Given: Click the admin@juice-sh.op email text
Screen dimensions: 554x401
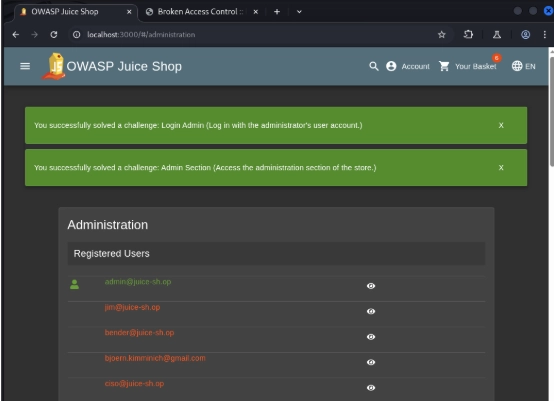Looking at the screenshot, I should (138, 282).
